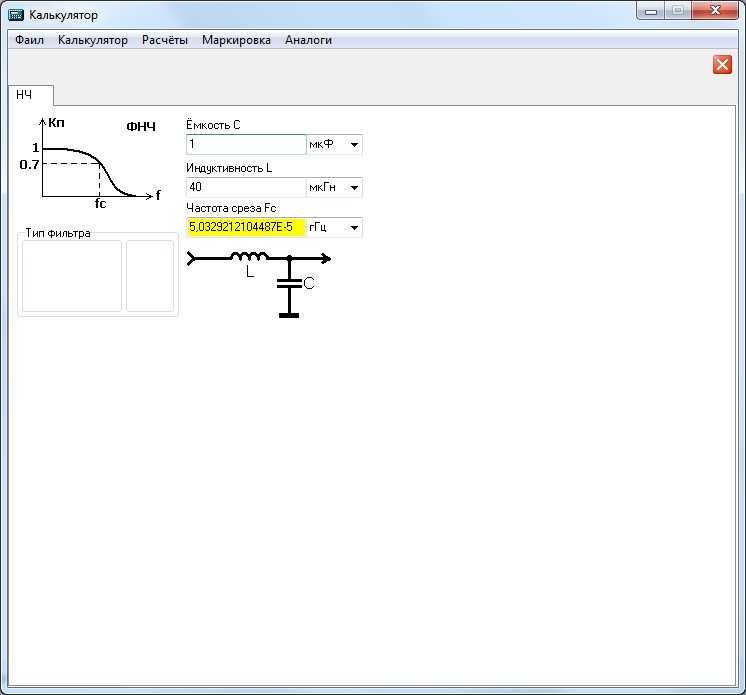Select the НЧ tab
The height and width of the screenshot is (695, 746).
click(25, 95)
